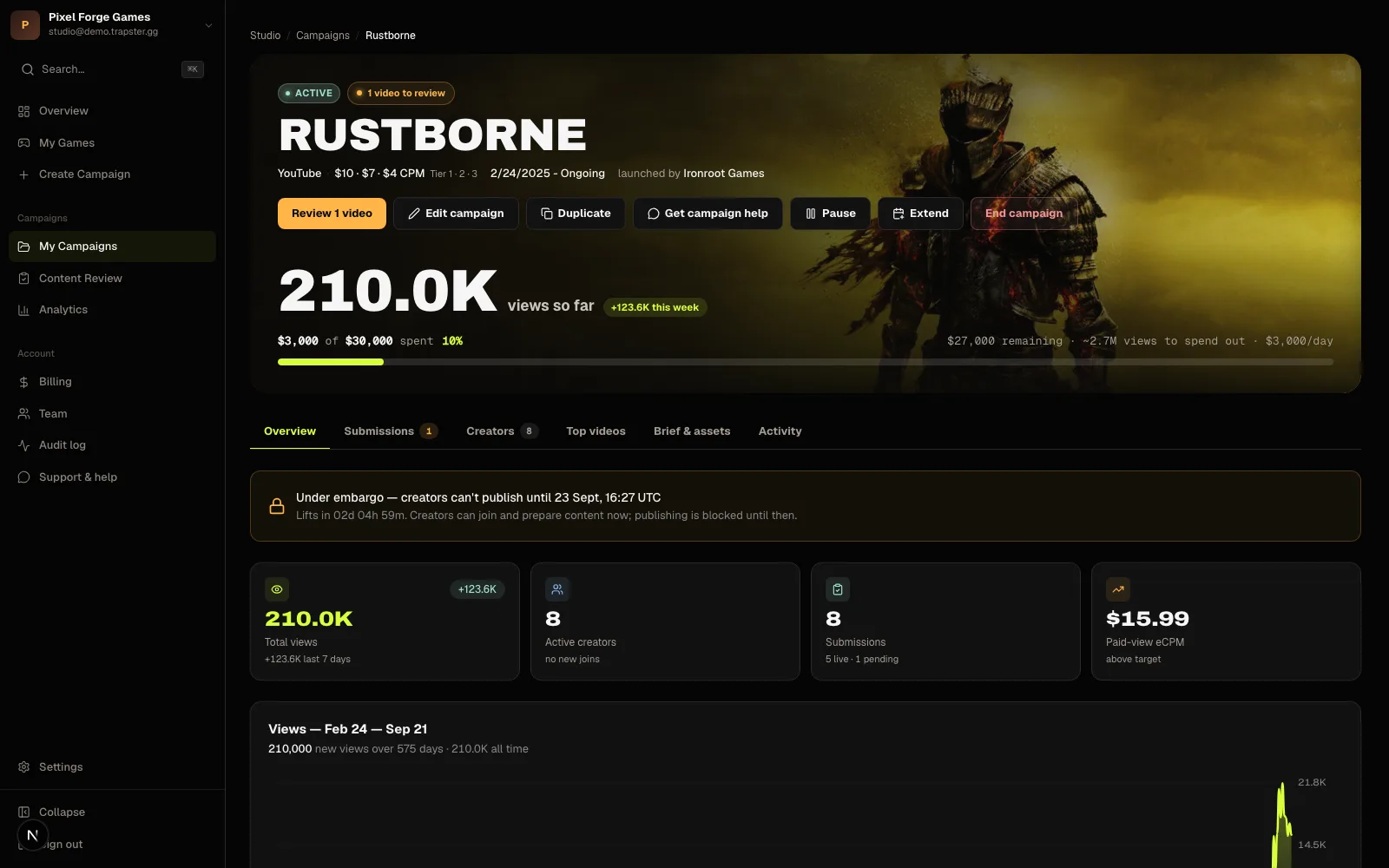The width and height of the screenshot is (1389, 868).
Task: Switch to the Submissions tab
Action: point(391,431)
